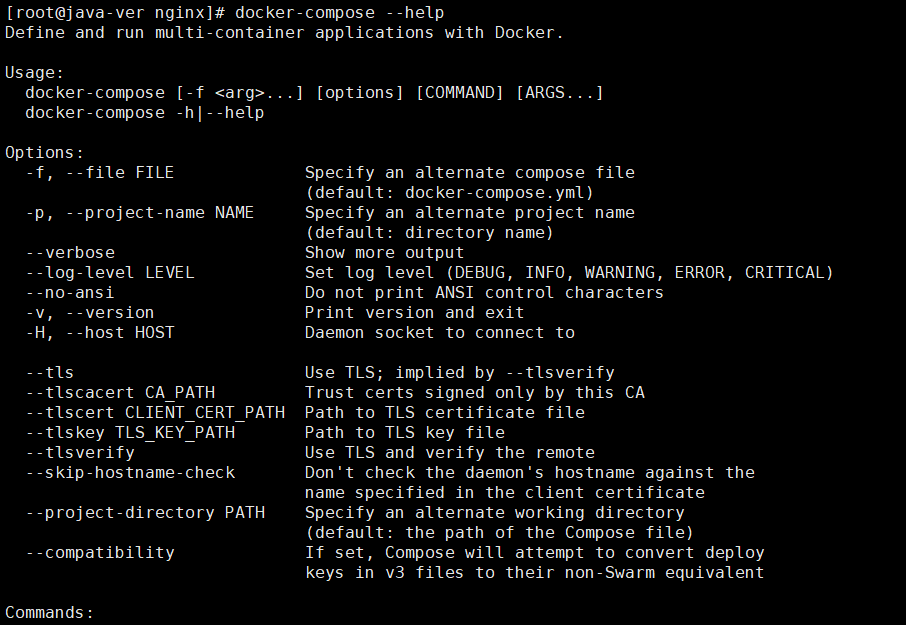Click the "--no-ansi" option text
Screen dimensions: 906x625
pos(69,292)
